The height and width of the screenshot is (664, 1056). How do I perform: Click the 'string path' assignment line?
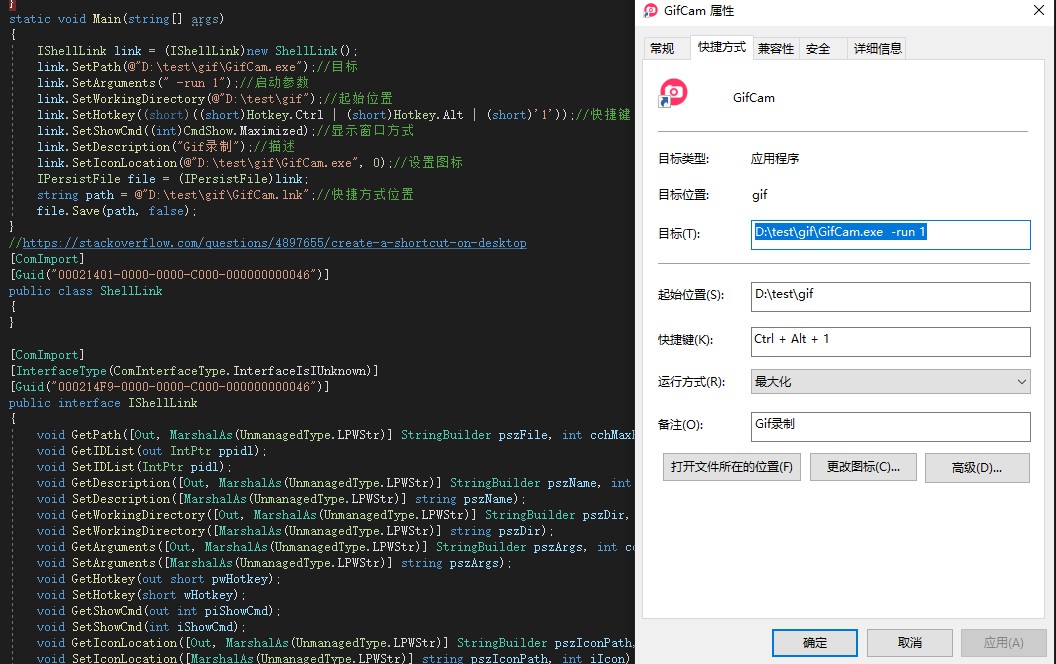pyautogui.click(x=225, y=195)
